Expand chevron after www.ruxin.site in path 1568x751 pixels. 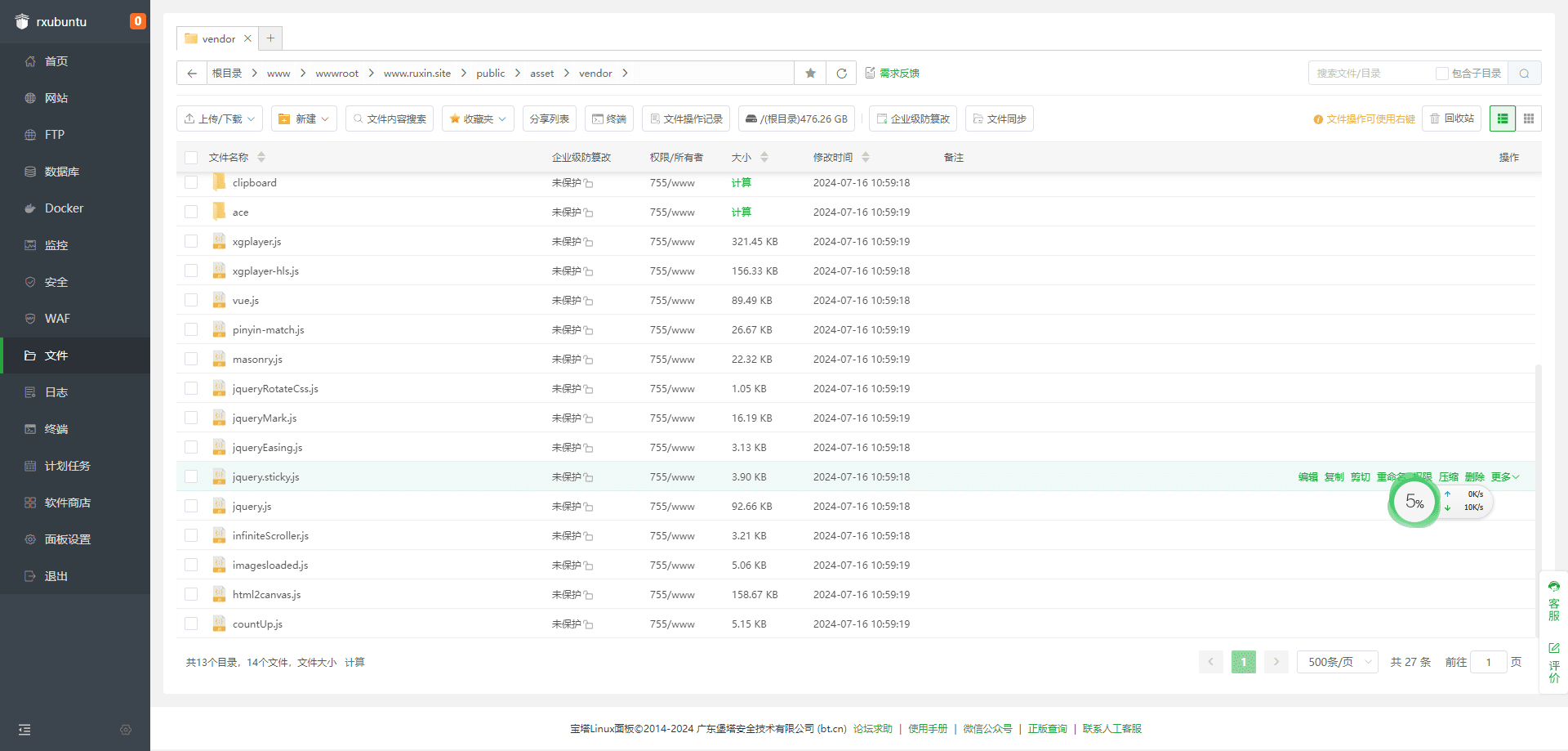point(463,73)
